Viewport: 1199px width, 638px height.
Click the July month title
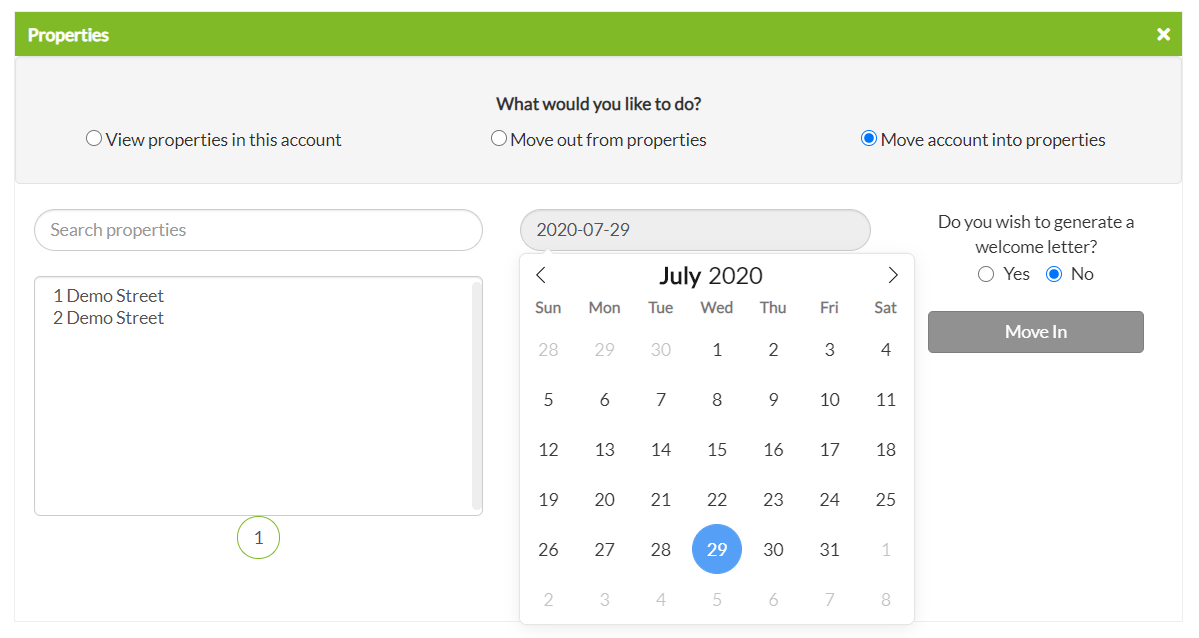(x=680, y=276)
